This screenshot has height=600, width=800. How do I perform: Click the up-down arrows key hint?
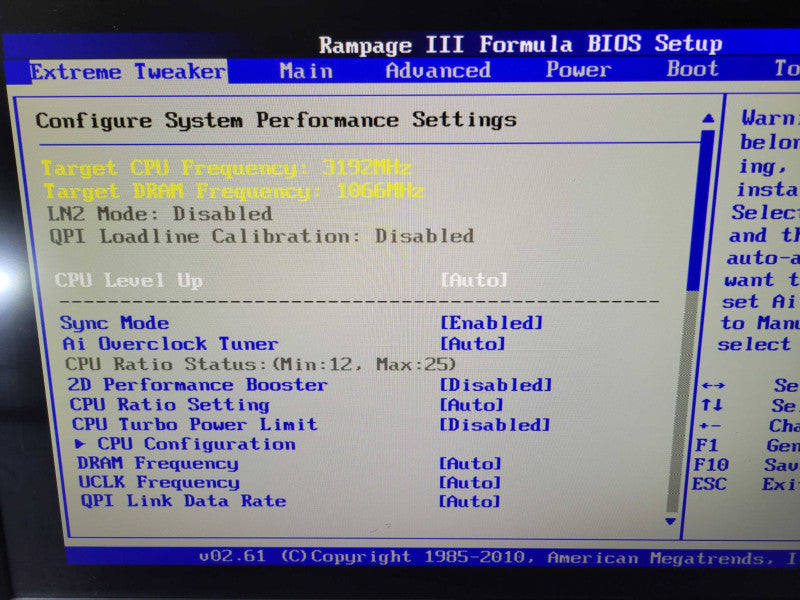click(x=712, y=405)
